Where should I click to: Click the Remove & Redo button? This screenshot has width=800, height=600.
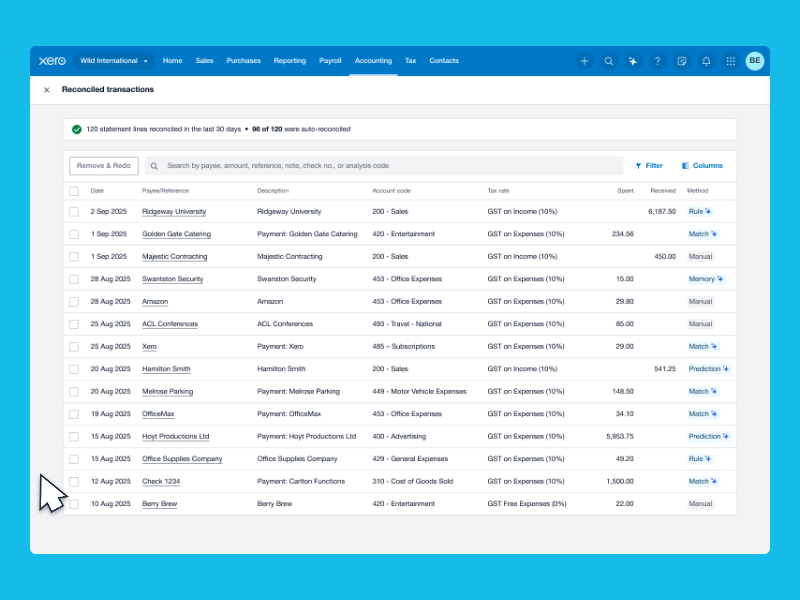pos(104,165)
